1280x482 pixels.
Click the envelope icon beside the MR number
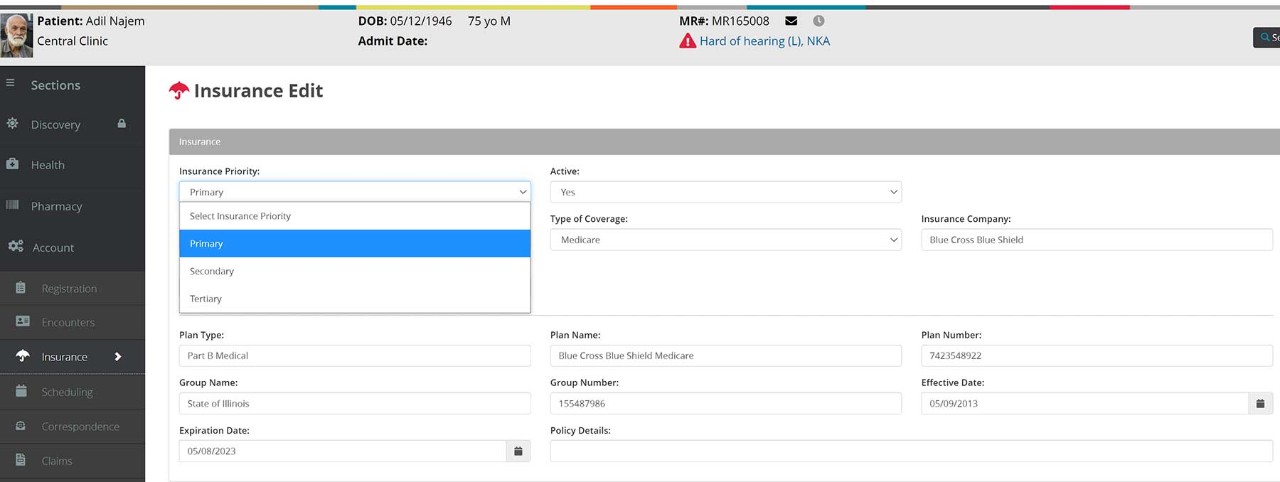click(791, 21)
